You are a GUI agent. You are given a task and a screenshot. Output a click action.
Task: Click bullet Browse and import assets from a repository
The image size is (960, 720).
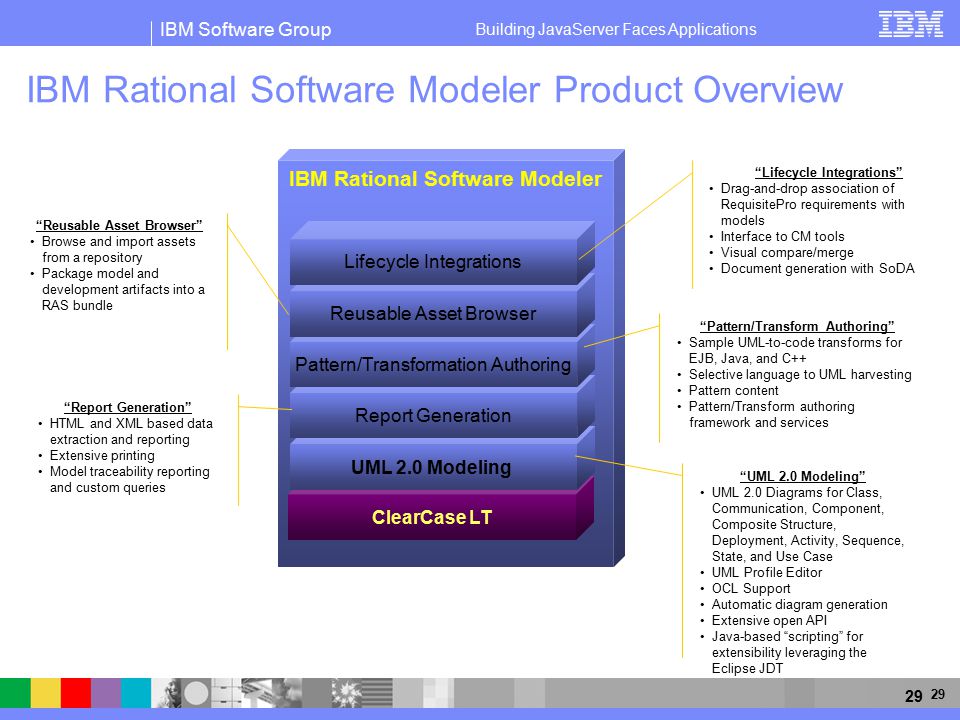click(x=118, y=249)
